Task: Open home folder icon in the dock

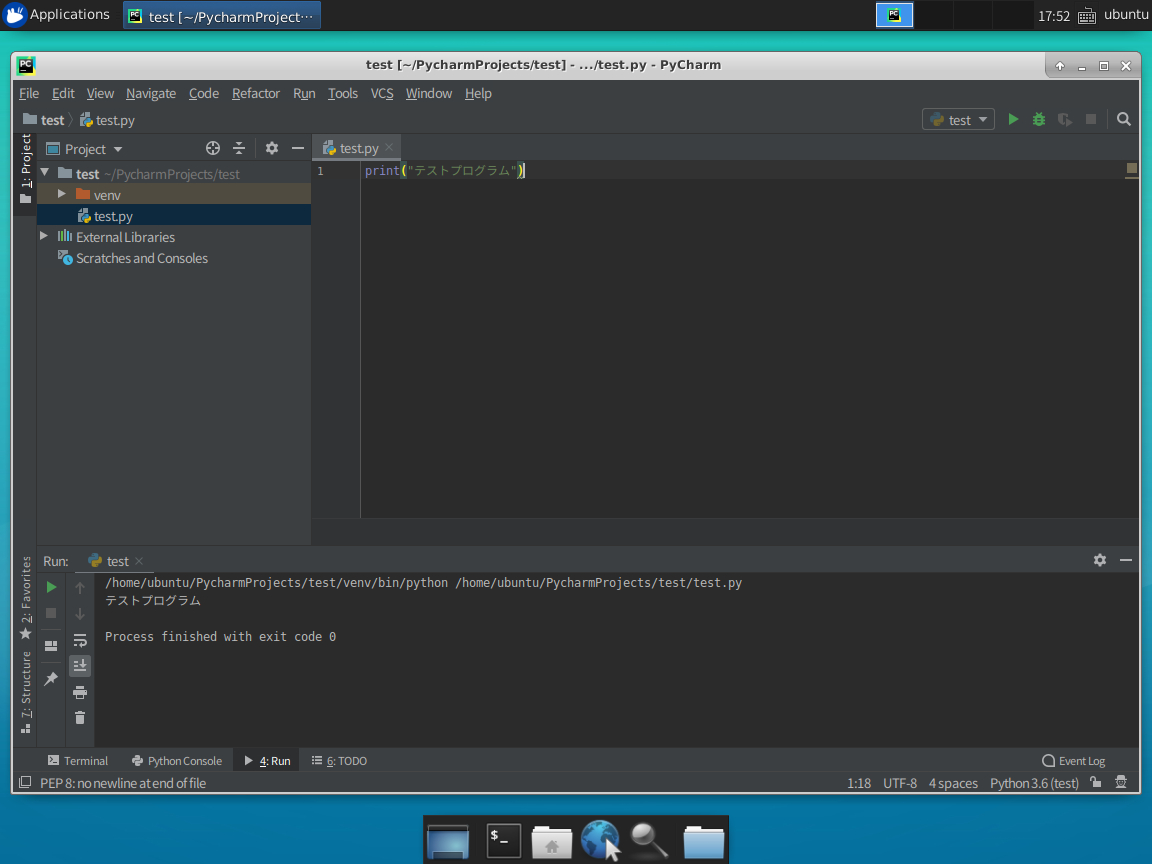Action: tap(552, 841)
